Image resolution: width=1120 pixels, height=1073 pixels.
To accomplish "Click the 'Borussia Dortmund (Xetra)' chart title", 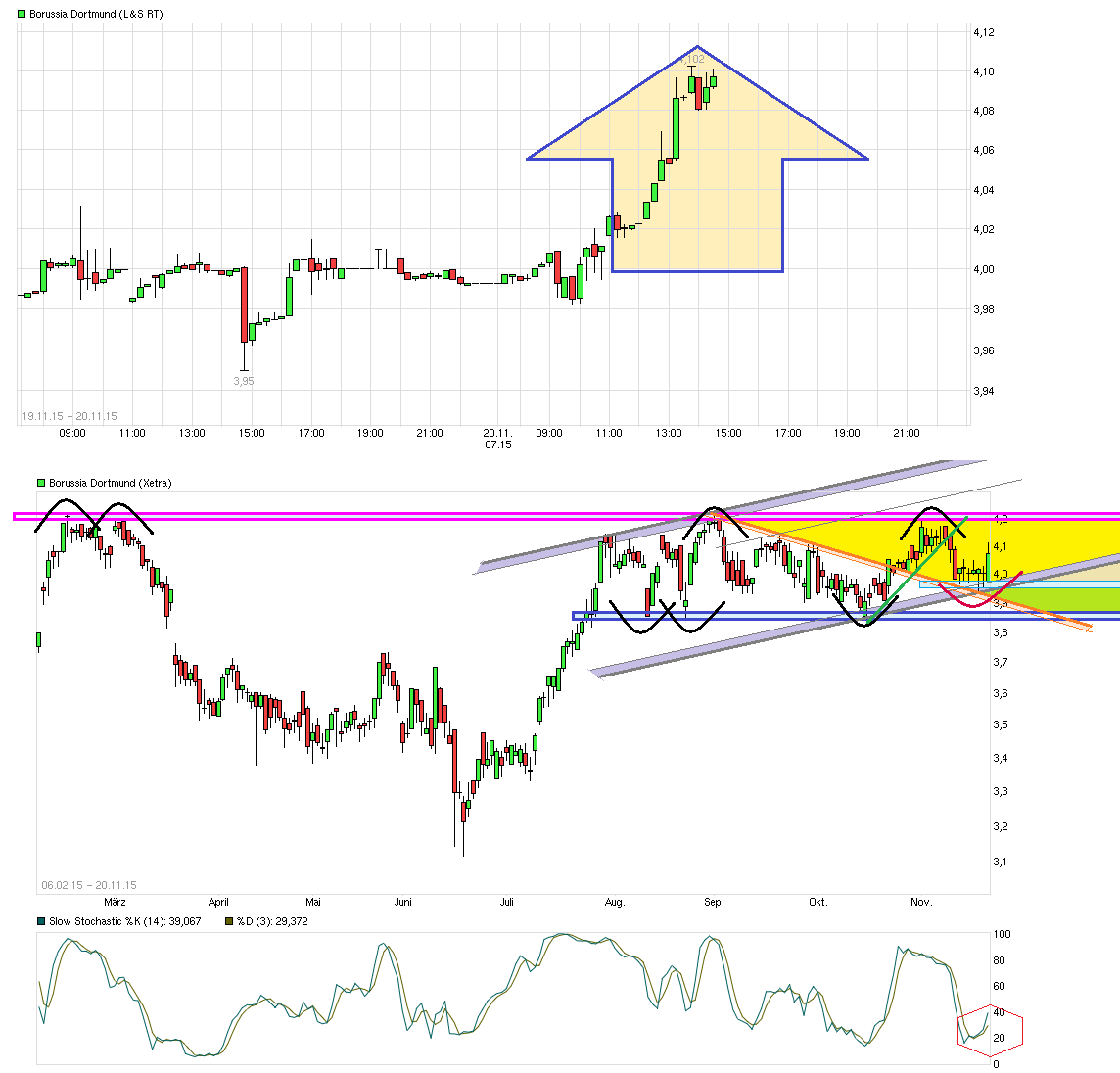I will pos(110,483).
